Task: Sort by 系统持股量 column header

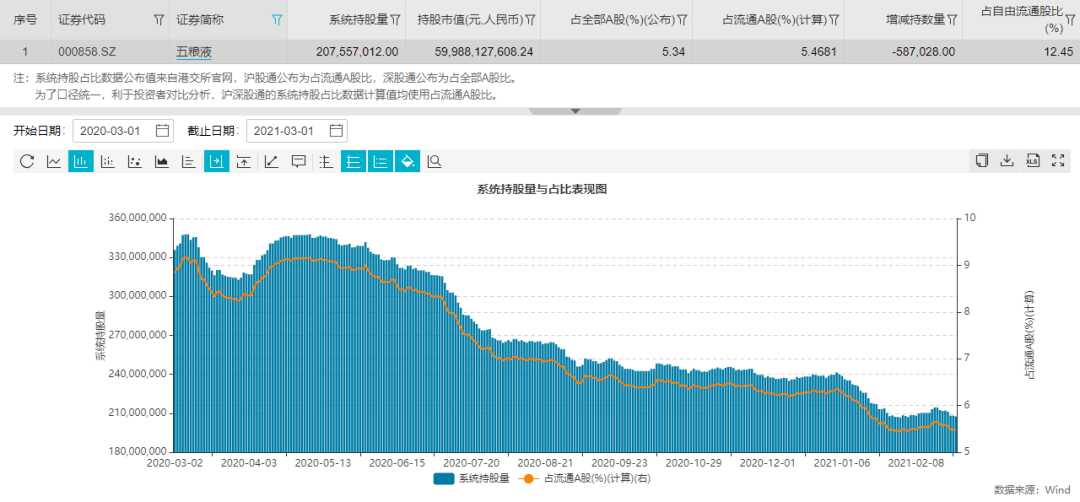Action: pyautogui.click(x=359, y=20)
